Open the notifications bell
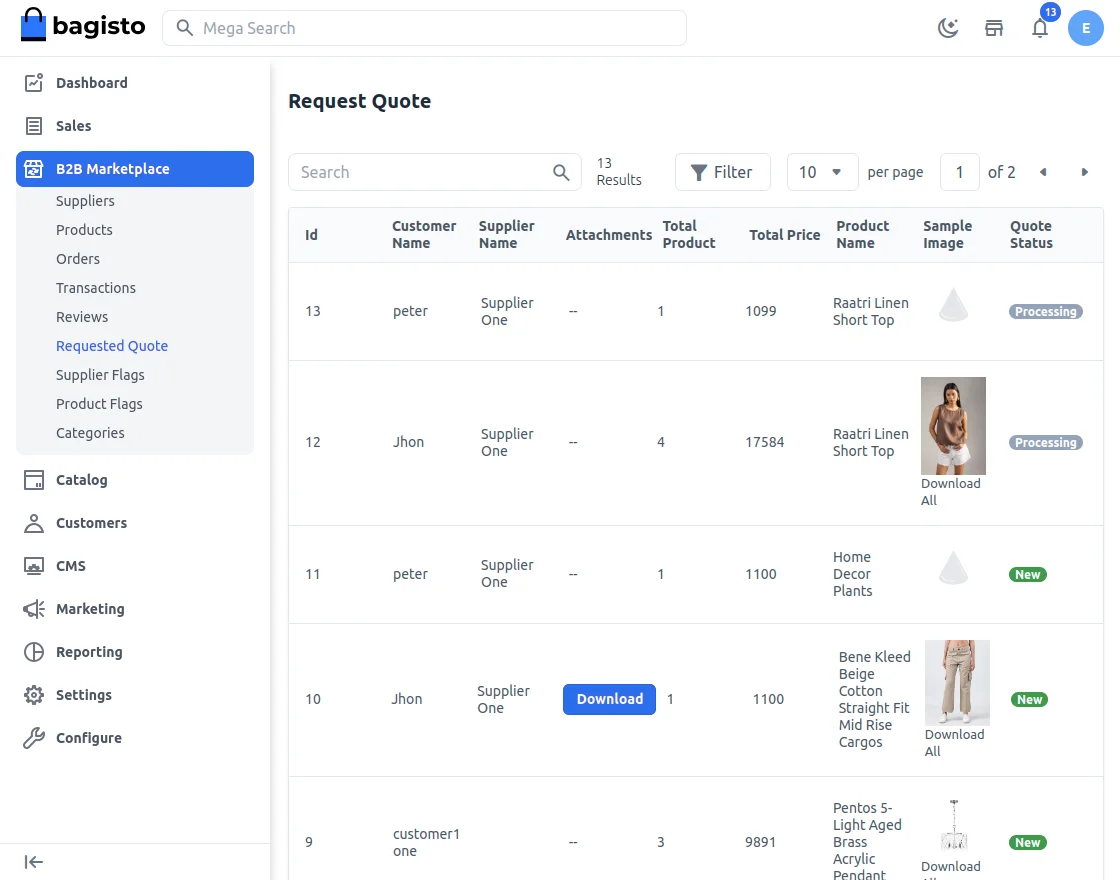The width and height of the screenshot is (1120, 880). coord(1040,28)
